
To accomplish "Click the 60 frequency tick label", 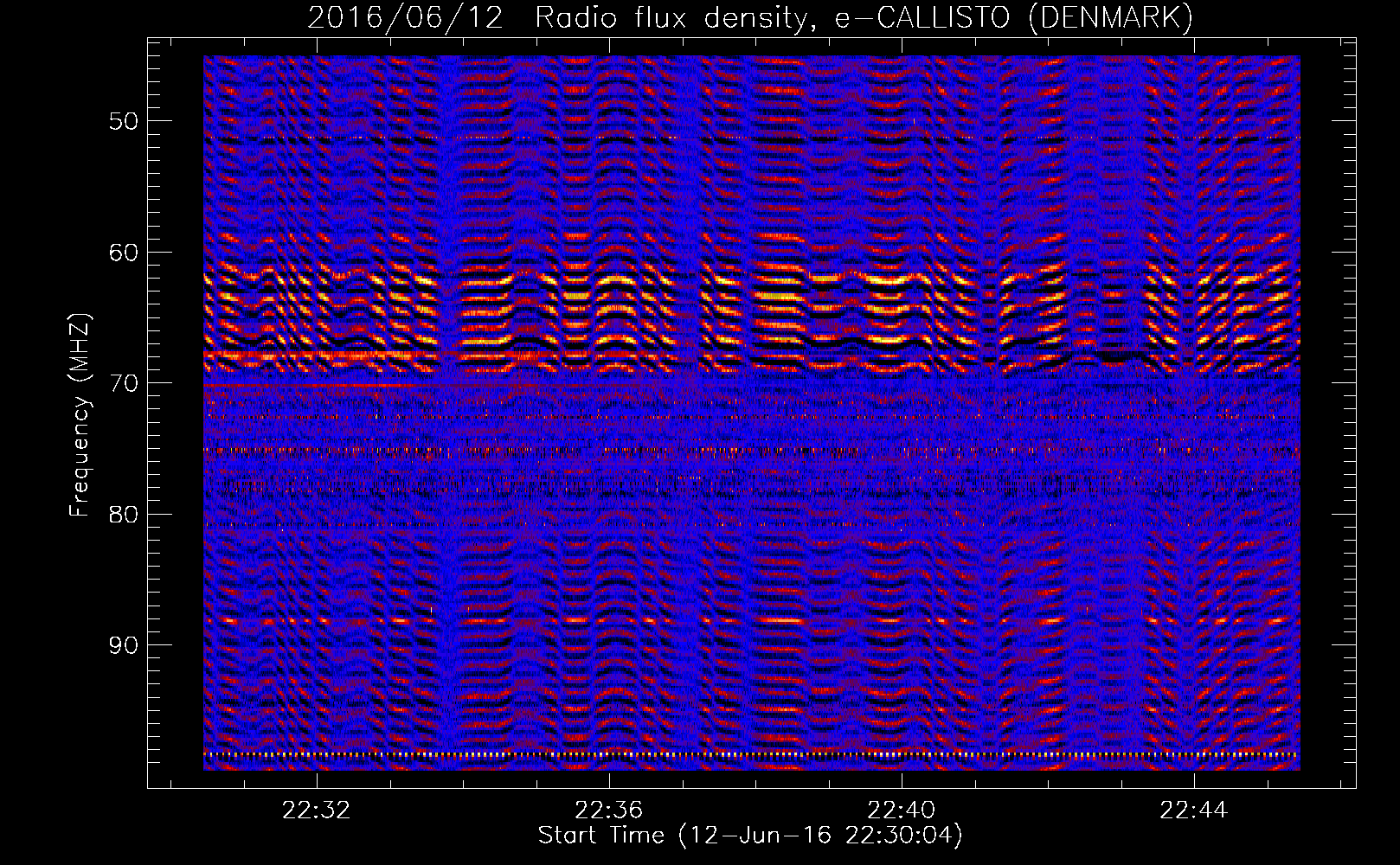I will coord(124,253).
